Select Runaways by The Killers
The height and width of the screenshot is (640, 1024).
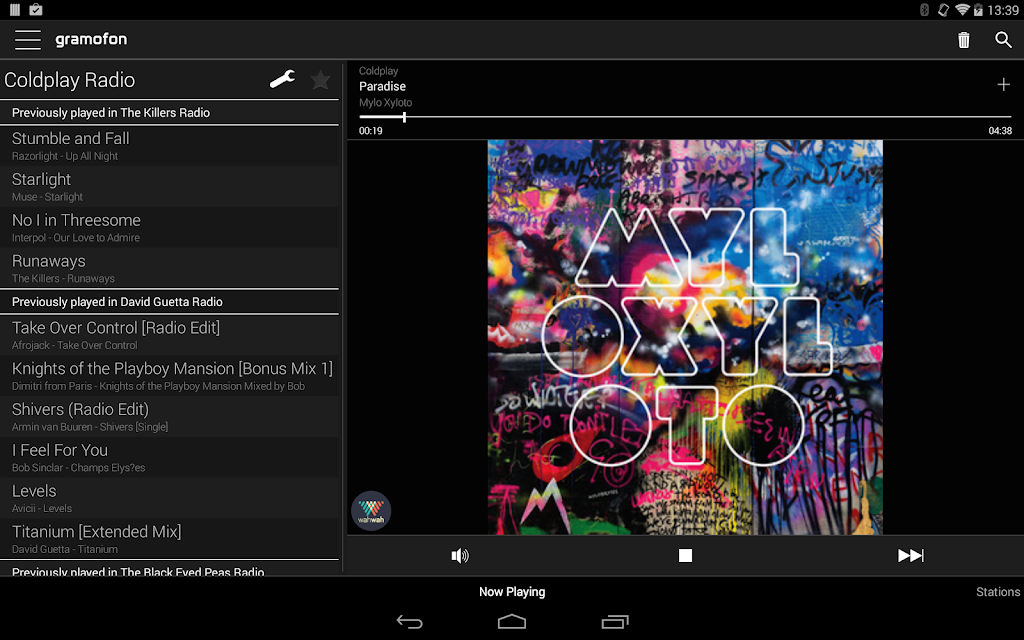[170, 268]
